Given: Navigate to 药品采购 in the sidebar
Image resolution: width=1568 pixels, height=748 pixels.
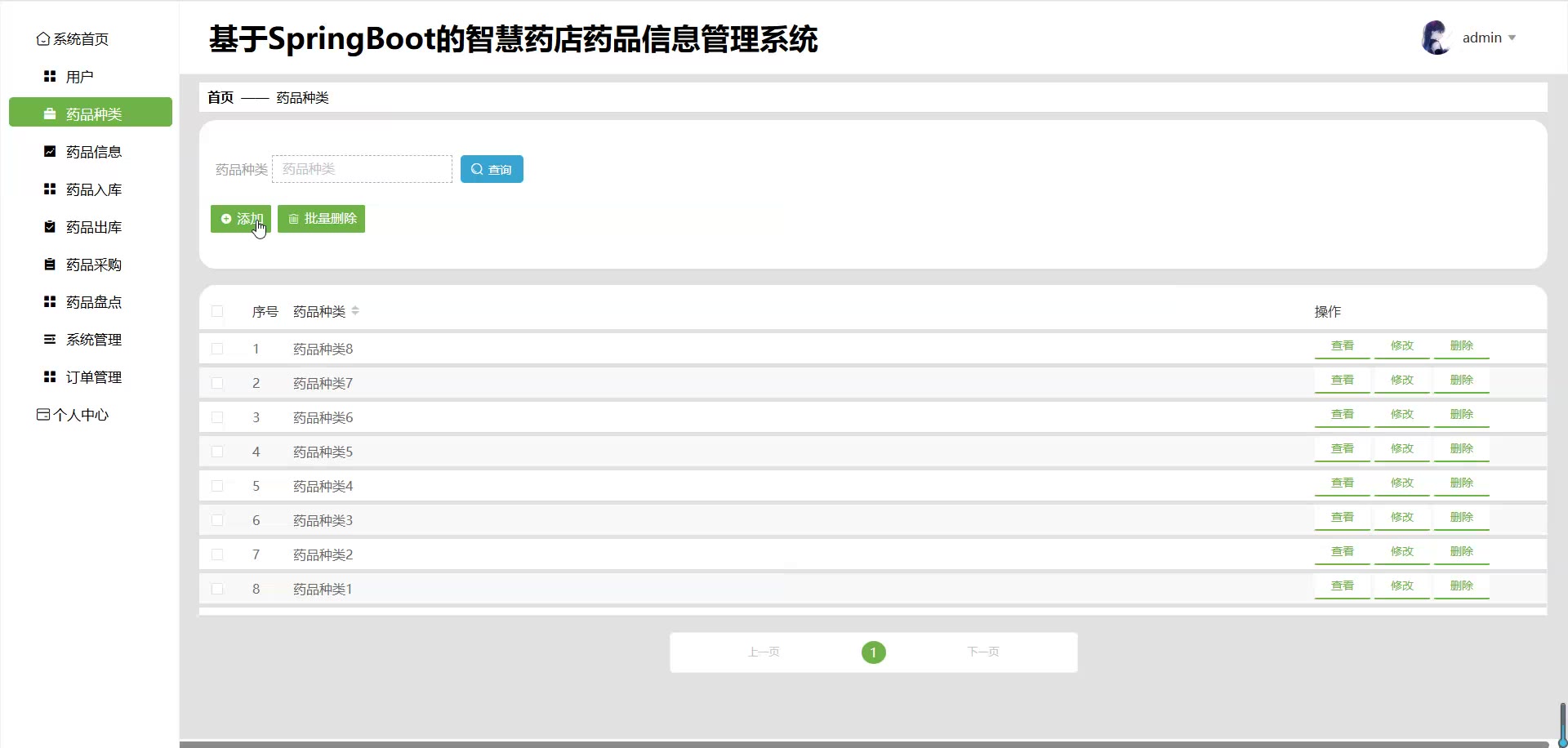Looking at the screenshot, I should coord(91,265).
